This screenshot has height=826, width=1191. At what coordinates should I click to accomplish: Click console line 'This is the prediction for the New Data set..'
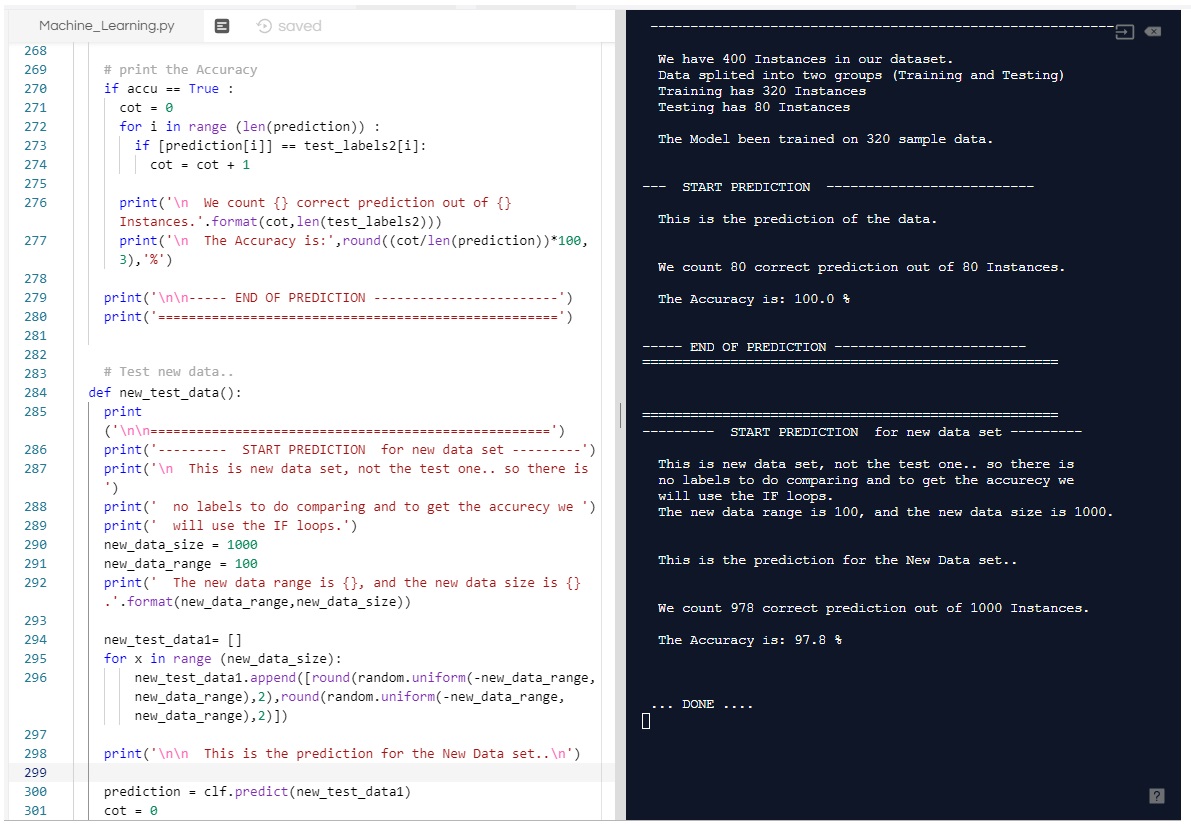837,560
